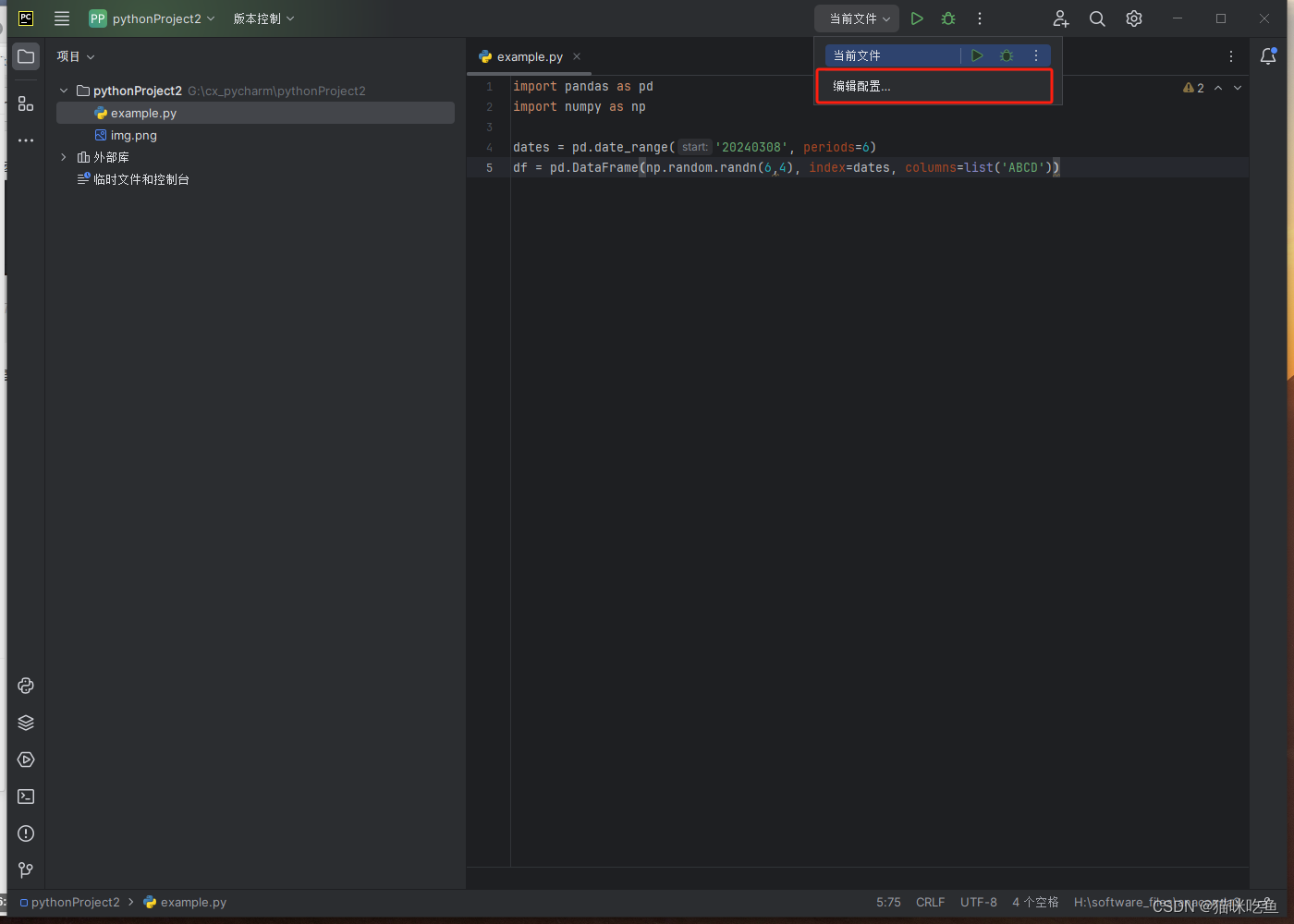
Task: Close the example.py editor tab
Action: [x=577, y=56]
